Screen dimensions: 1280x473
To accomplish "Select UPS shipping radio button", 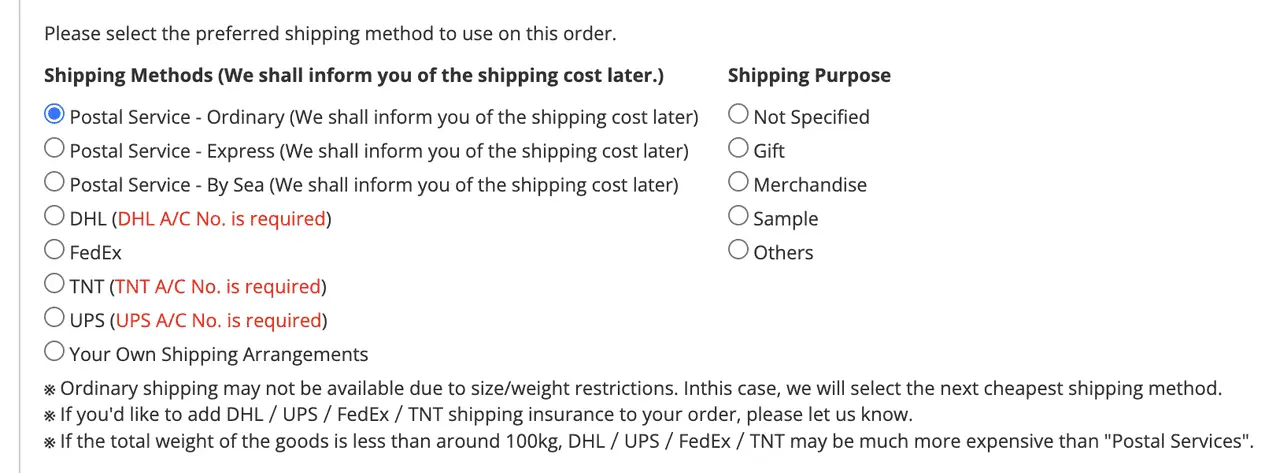I will [55, 319].
